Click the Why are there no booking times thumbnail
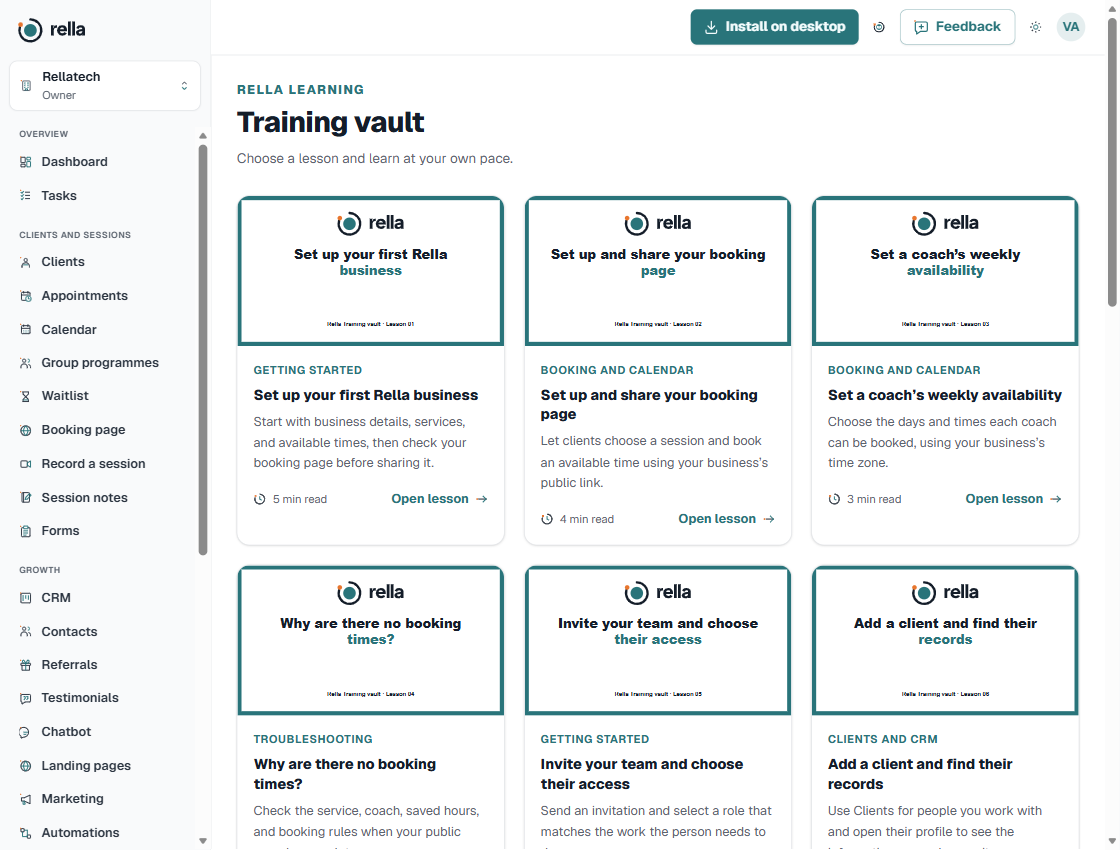 click(371, 640)
